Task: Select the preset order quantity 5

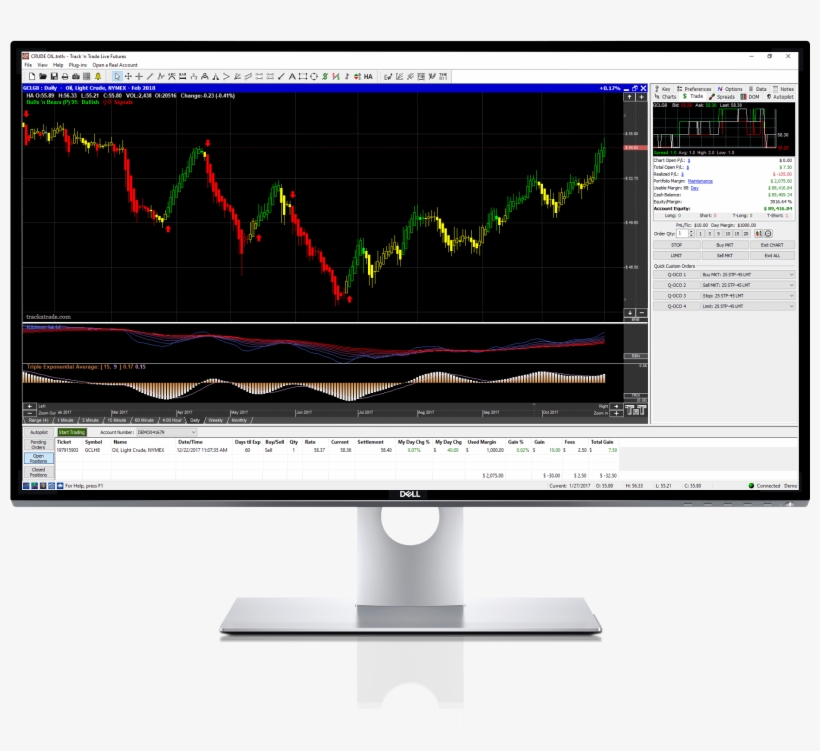Action: point(718,233)
